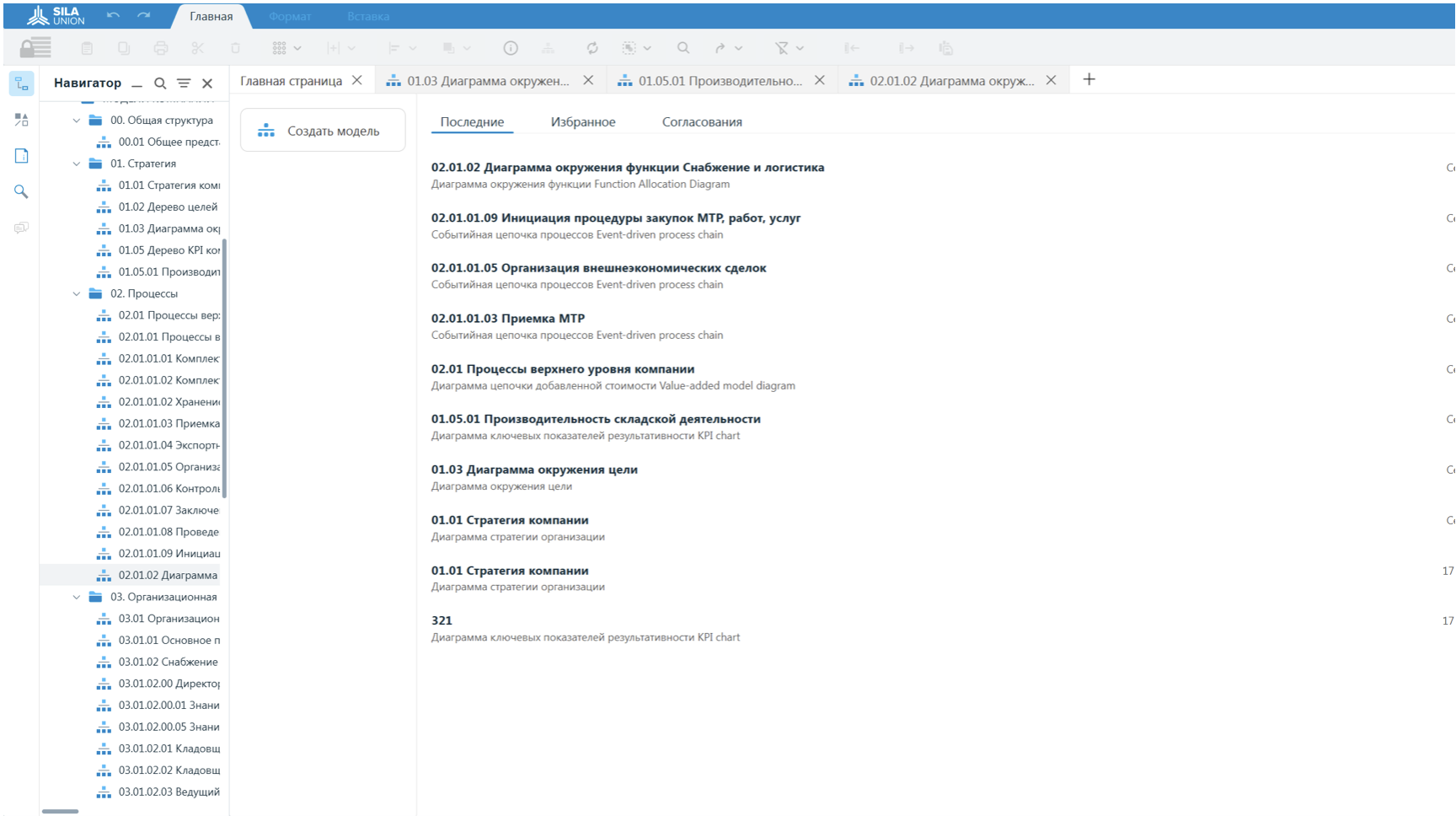Click the print icon in the toolbar
Viewport: 1456px width, 816px height.
[160, 48]
